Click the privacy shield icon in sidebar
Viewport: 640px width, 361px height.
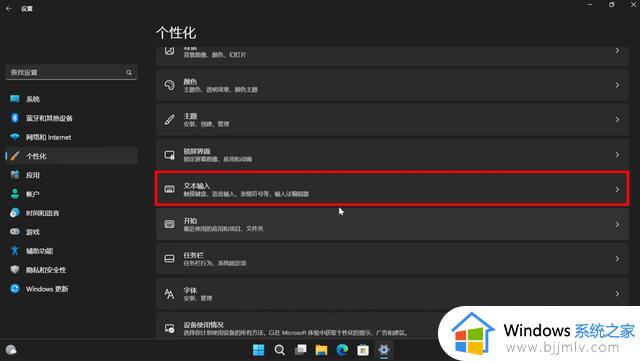coord(15,270)
